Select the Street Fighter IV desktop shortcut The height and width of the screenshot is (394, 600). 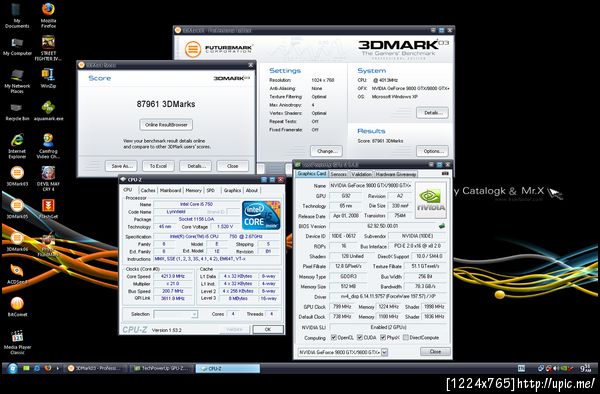pos(48,48)
